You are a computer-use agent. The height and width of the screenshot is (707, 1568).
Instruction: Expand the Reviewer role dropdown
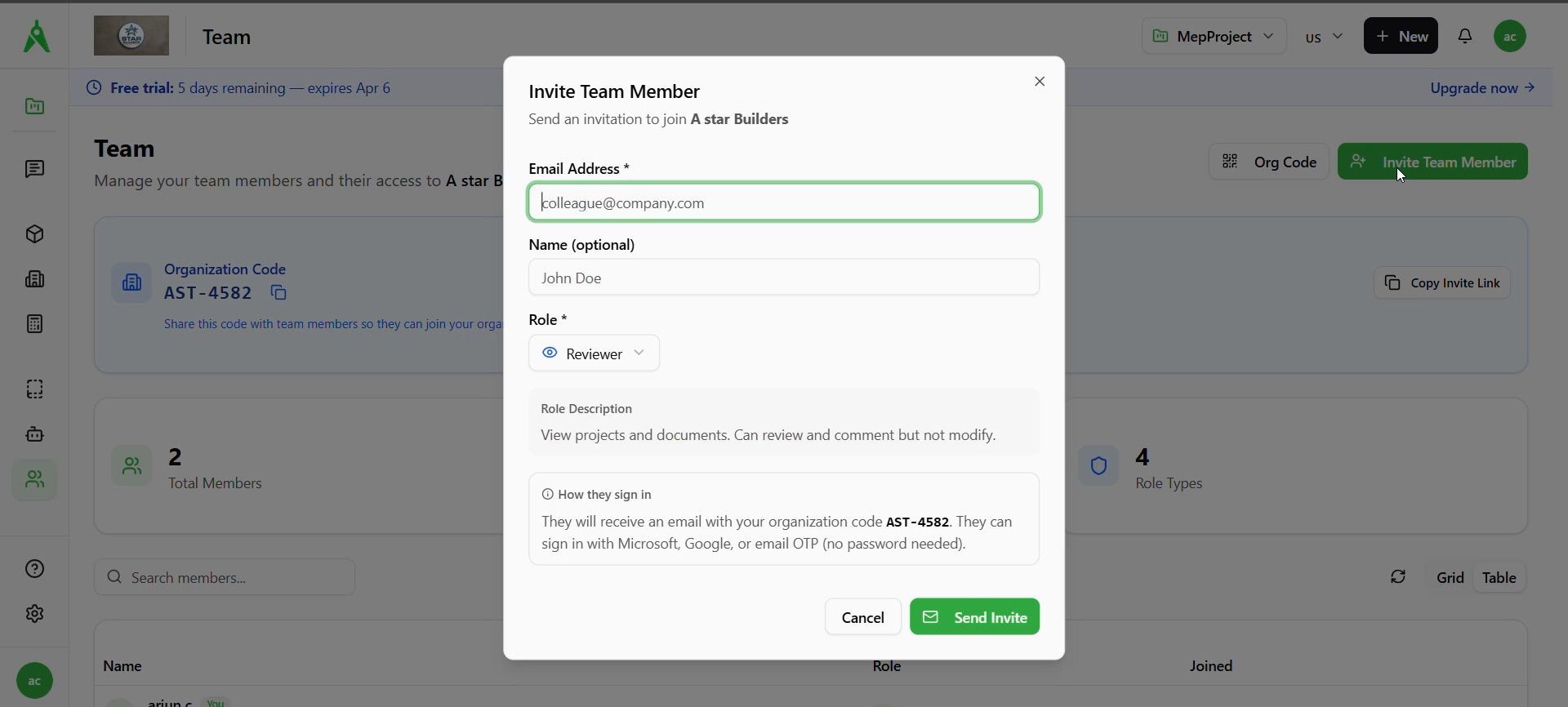pos(594,353)
